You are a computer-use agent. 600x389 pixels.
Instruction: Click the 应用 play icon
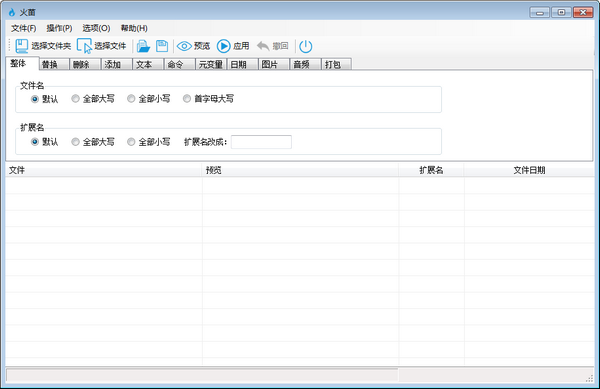point(223,46)
